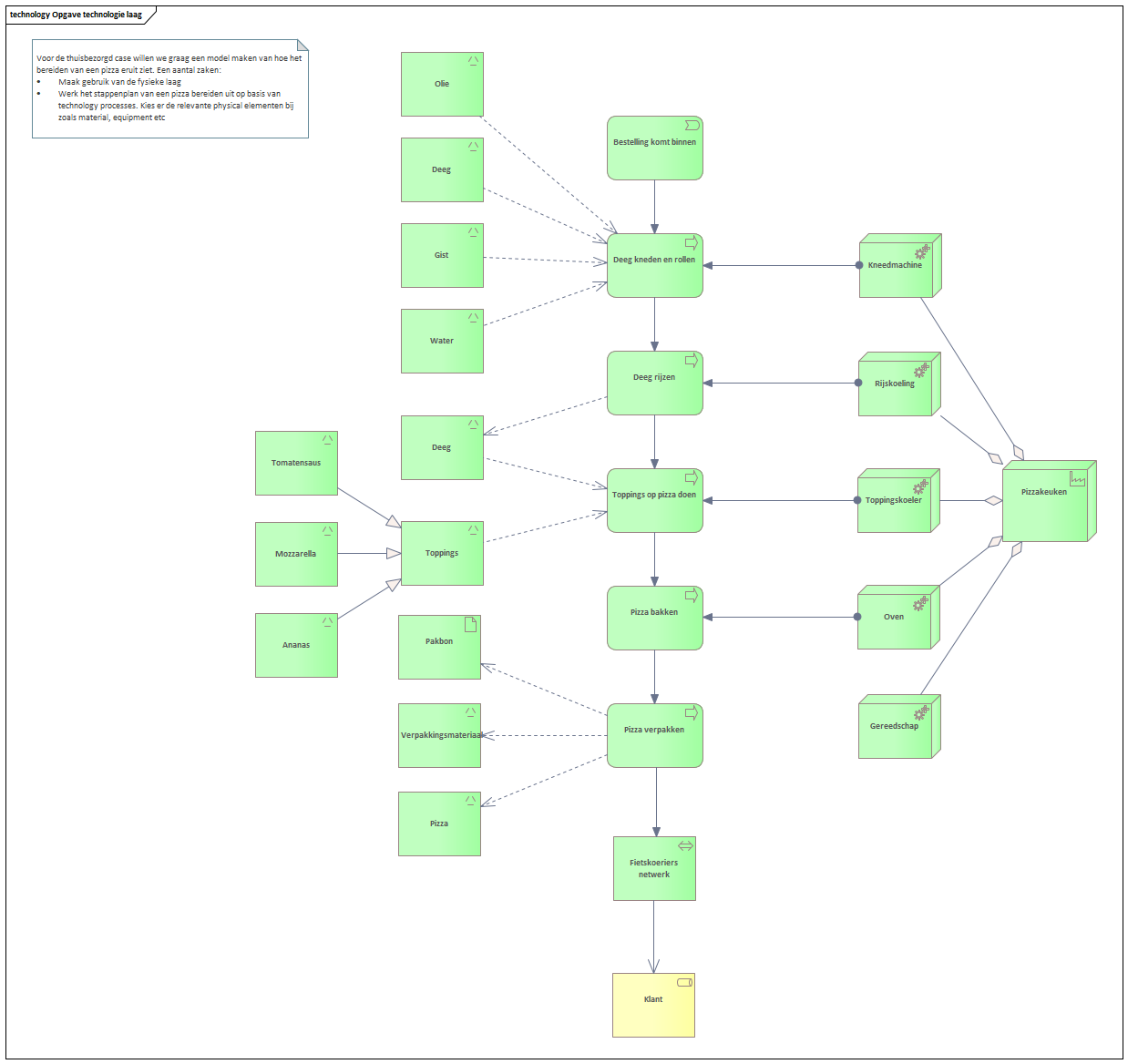The height and width of the screenshot is (1064, 1128).
Task: Click the process arrow icon on Deeg kneden en rollen
Action: point(692,242)
